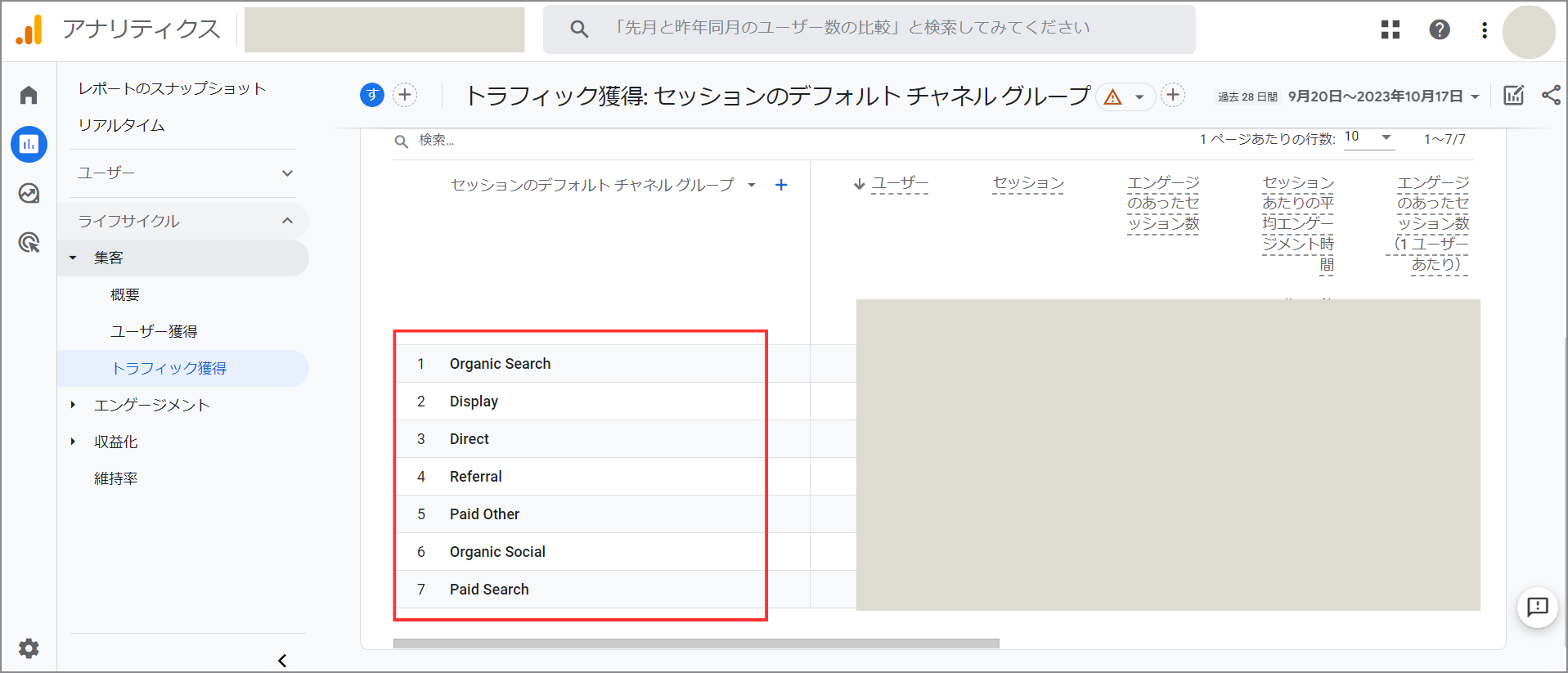Click the account avatar

pos(1529,32)
